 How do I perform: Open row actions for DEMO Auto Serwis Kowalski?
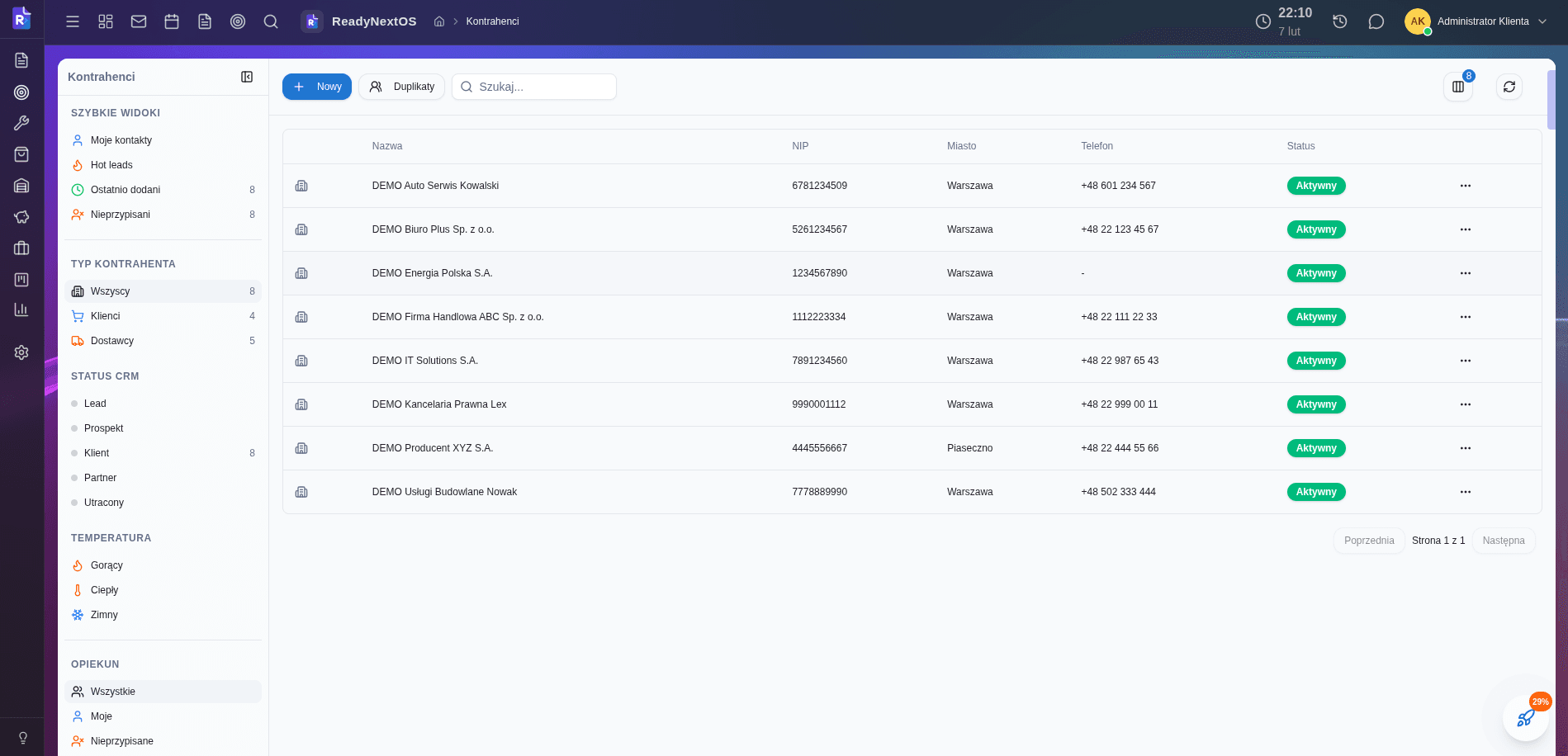1465,186
